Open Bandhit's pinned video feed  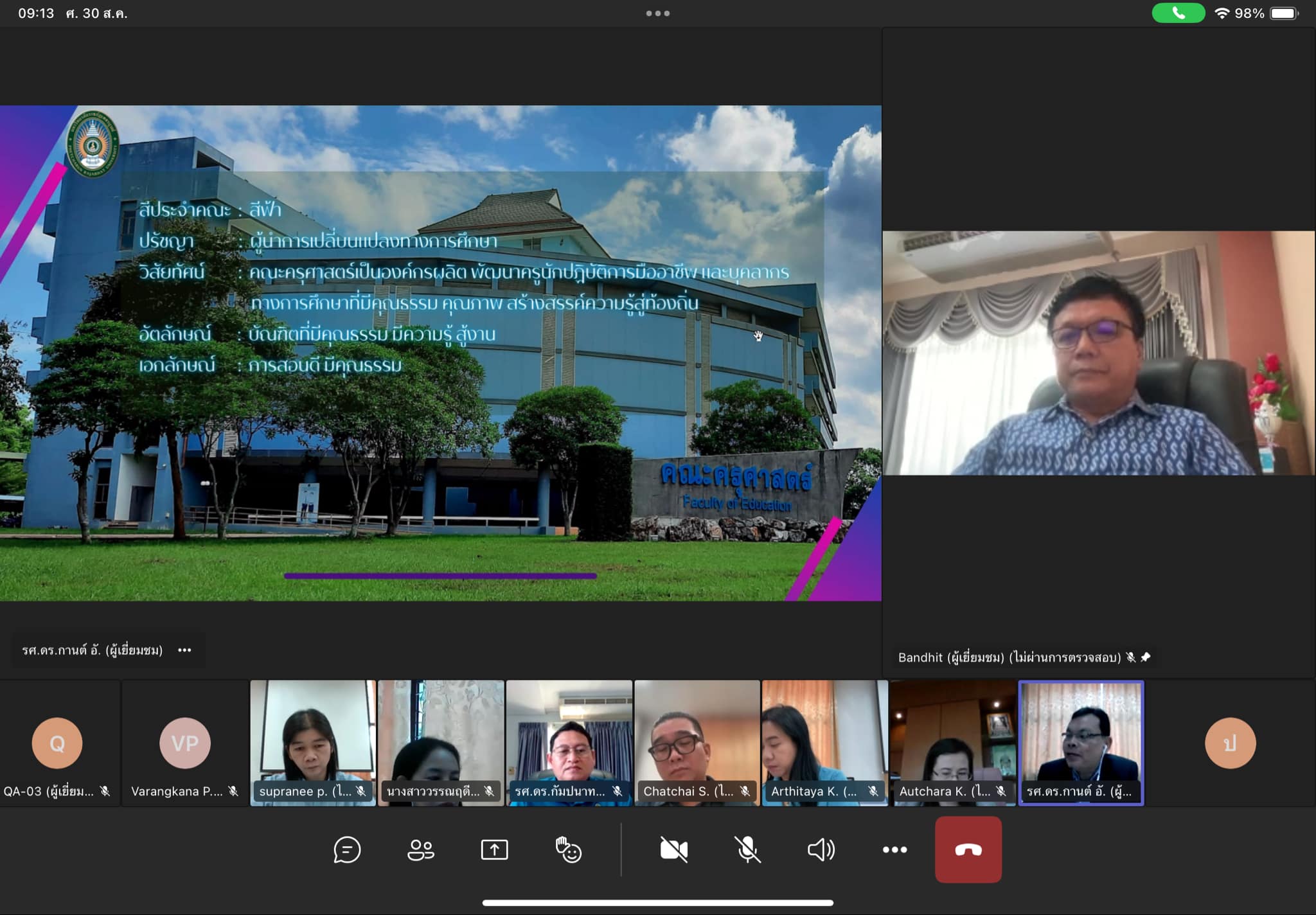click(x=1098, y=353)
